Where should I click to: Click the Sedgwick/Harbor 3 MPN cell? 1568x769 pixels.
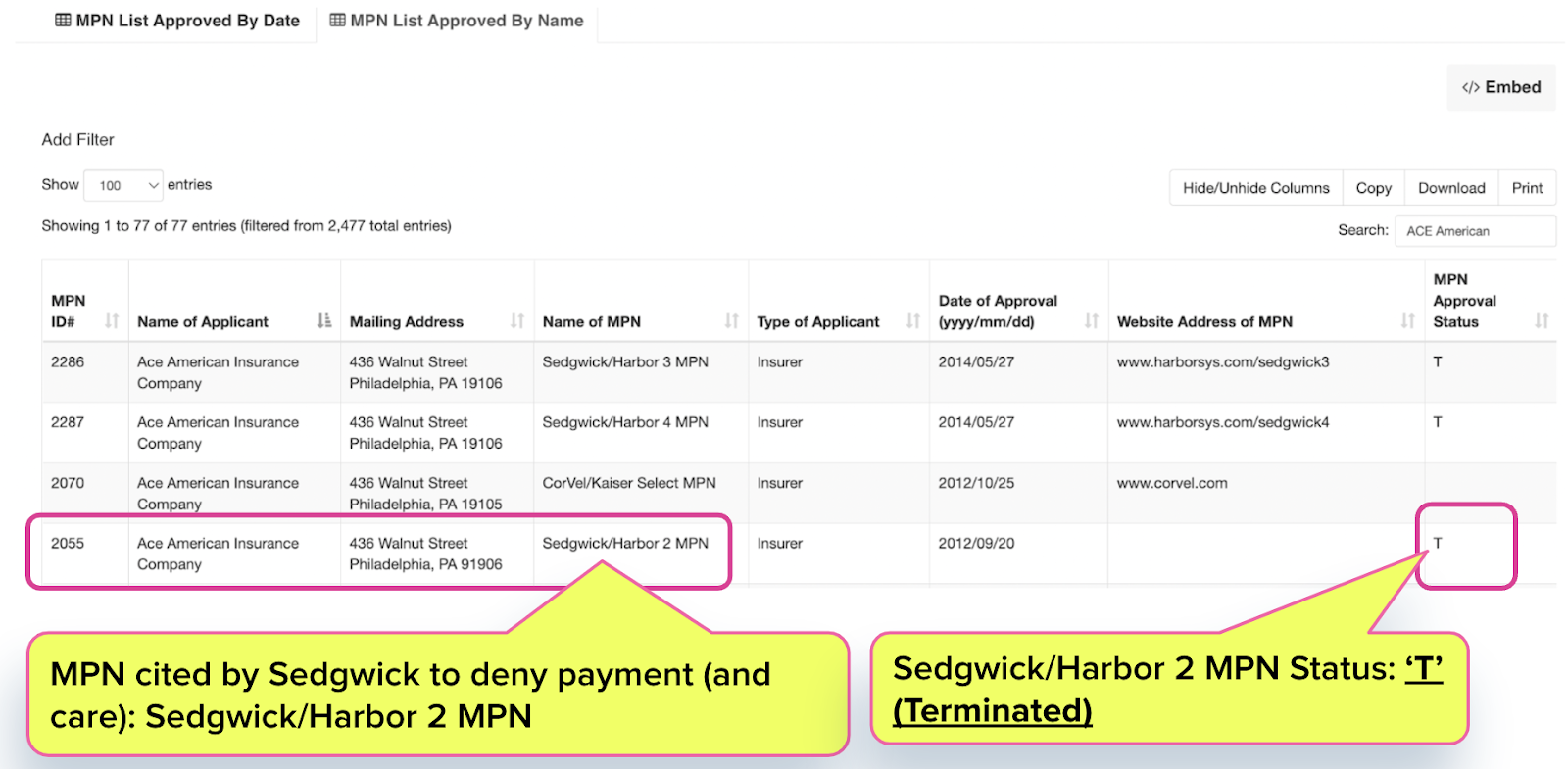pos(641,372)
